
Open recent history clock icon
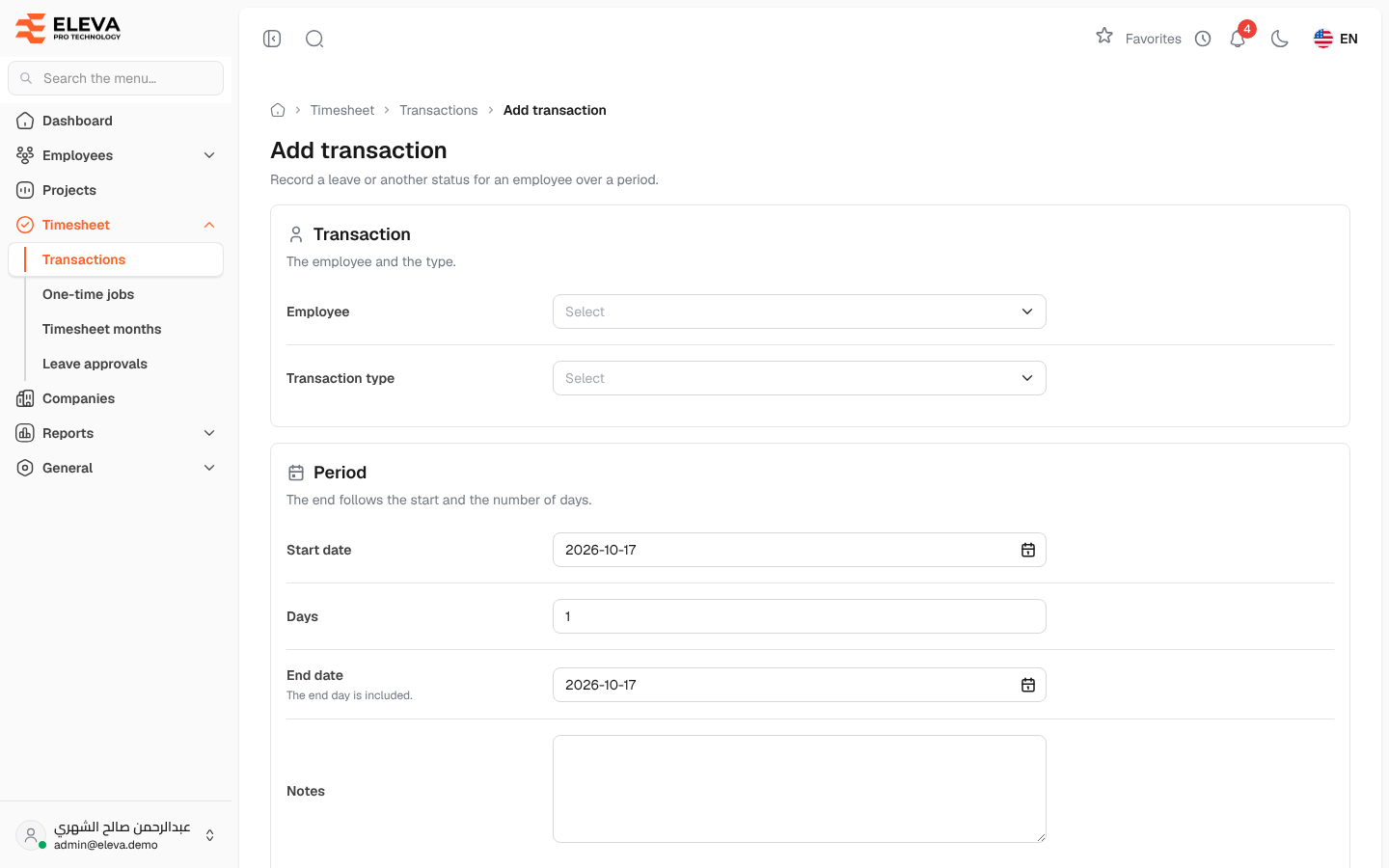coord(1203,39)
